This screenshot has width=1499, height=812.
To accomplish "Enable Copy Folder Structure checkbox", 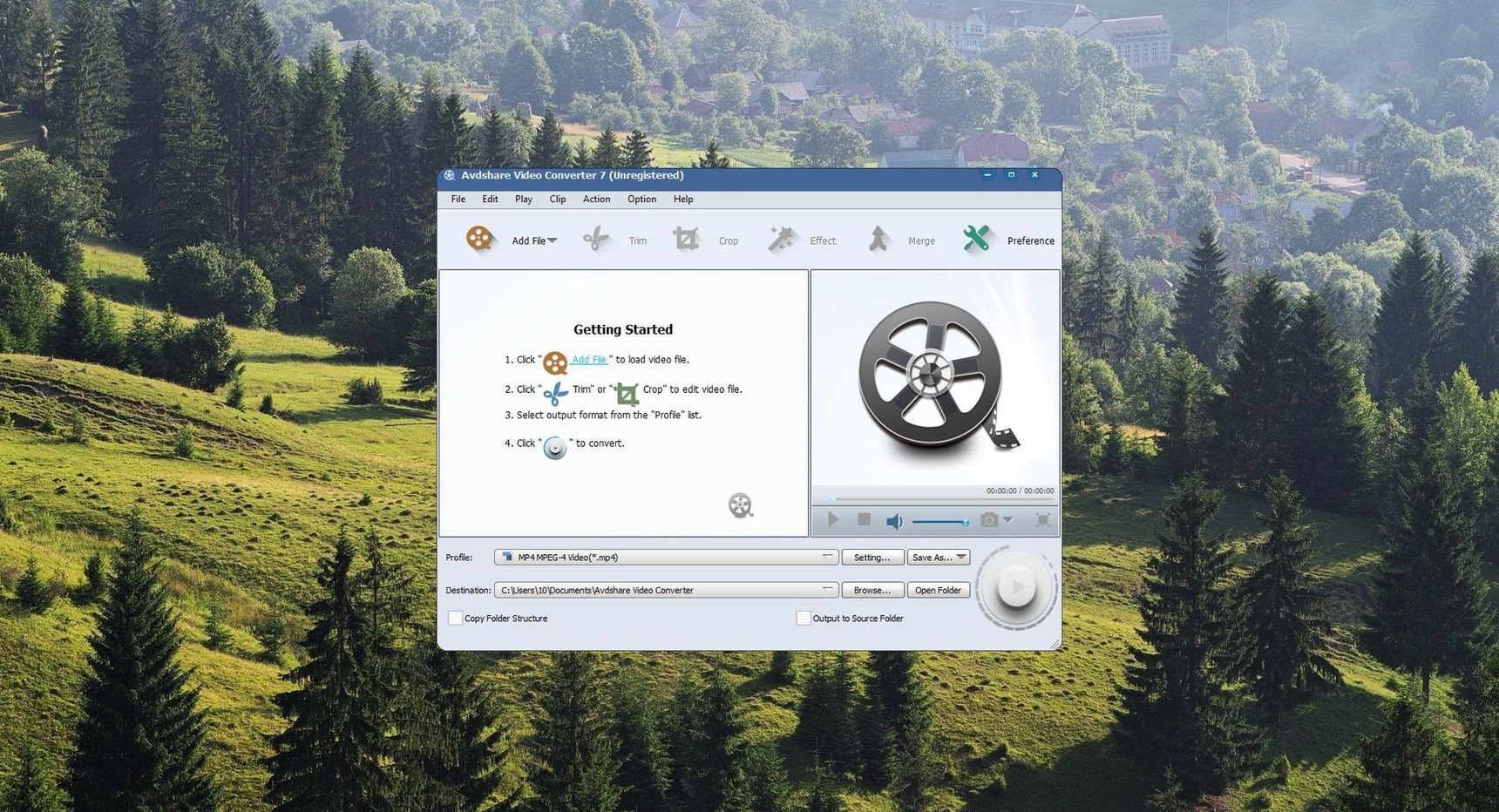I will (455, 618).
